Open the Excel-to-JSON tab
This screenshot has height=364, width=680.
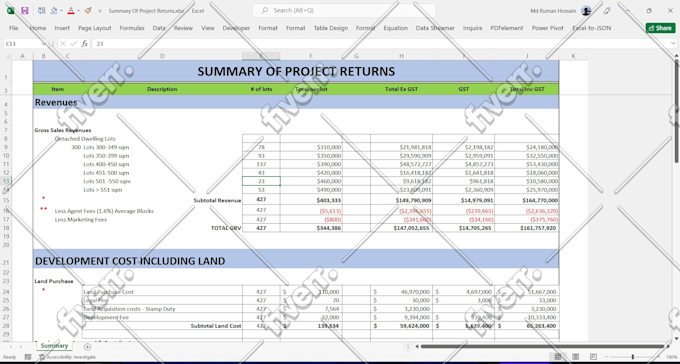click(592, 28)
